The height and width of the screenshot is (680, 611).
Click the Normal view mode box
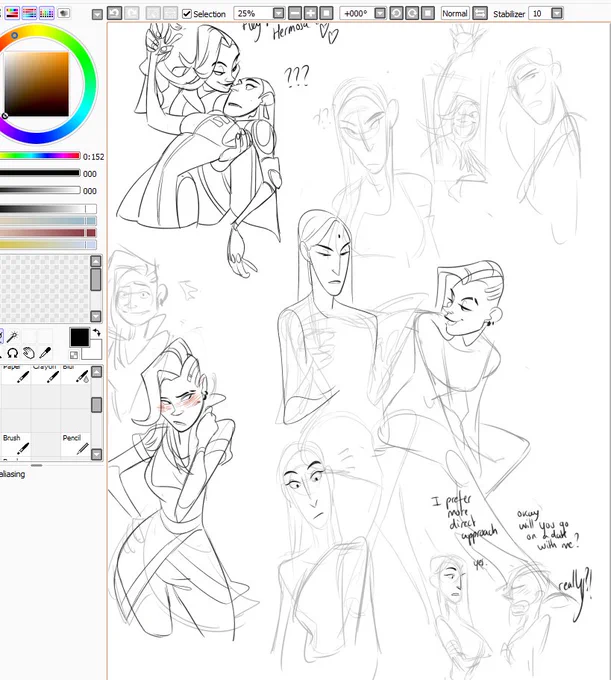pos(455,13)
